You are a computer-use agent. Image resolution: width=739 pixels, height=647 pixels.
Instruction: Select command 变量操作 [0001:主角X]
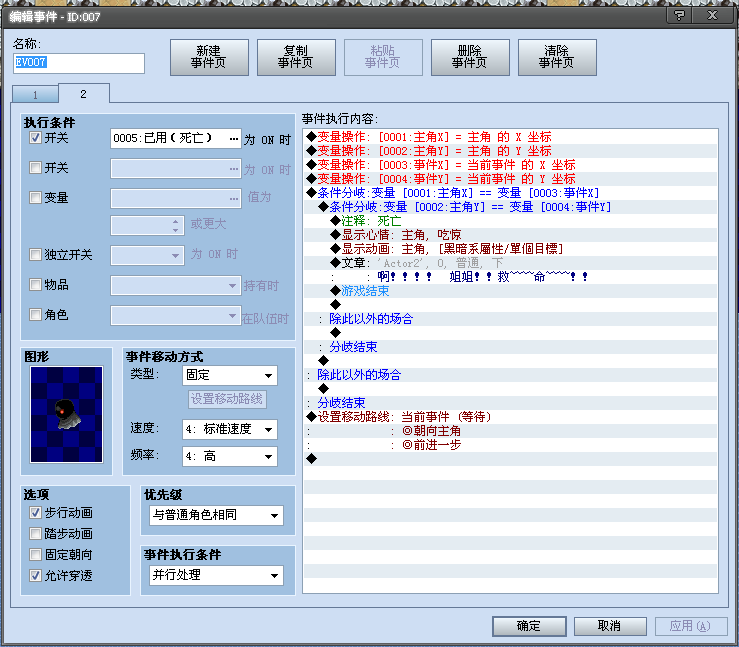tap(510, 137)
